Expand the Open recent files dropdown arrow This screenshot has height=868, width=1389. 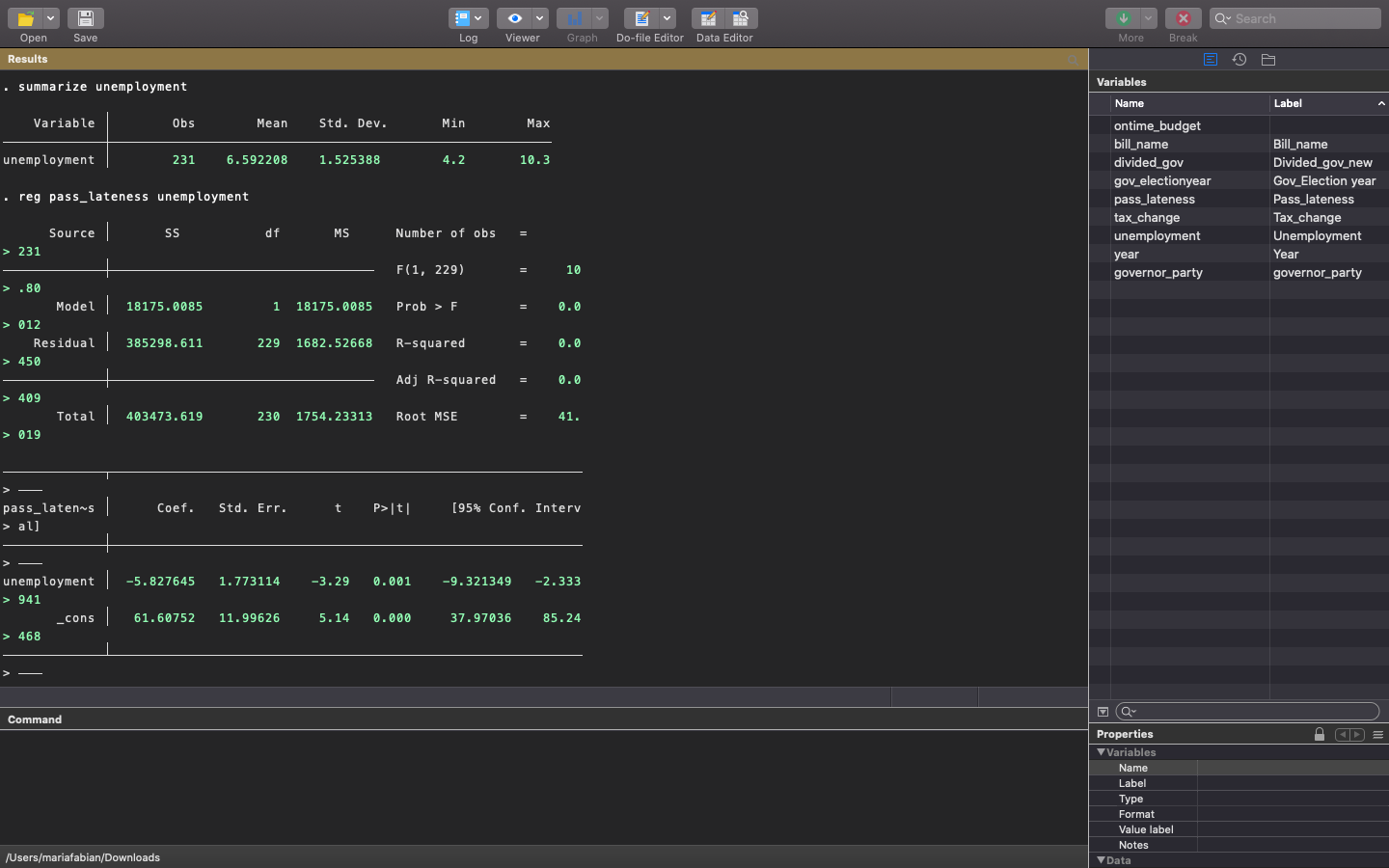point(51,18)
